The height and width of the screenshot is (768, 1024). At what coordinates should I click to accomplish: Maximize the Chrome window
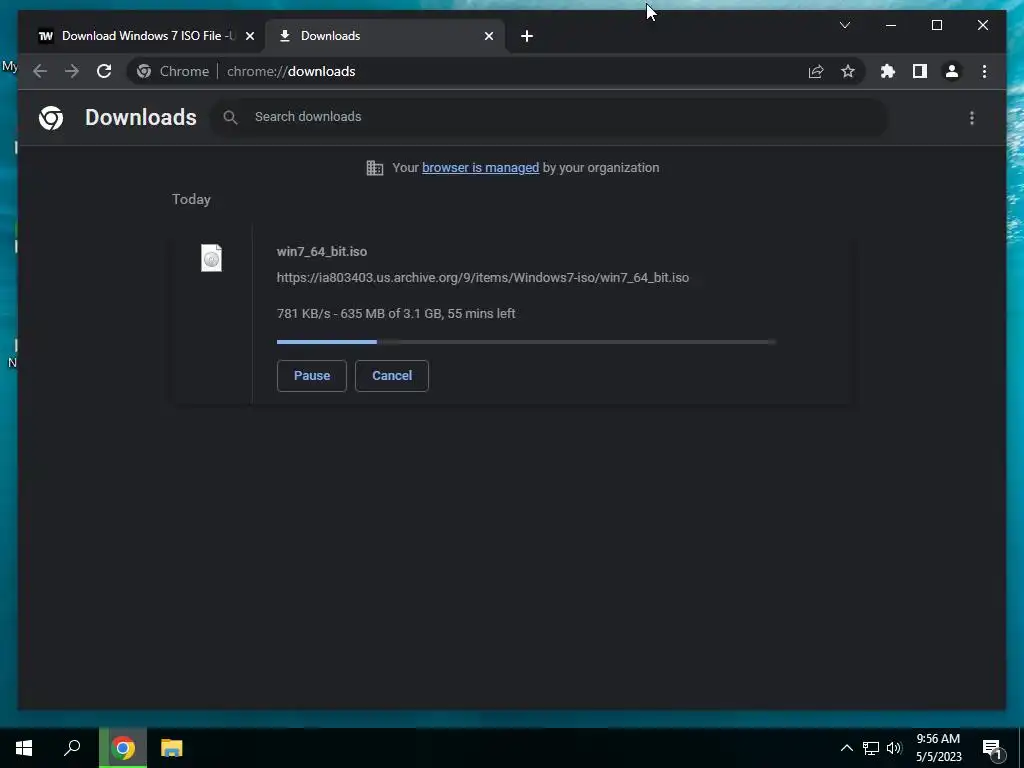(x=936, y=25)
